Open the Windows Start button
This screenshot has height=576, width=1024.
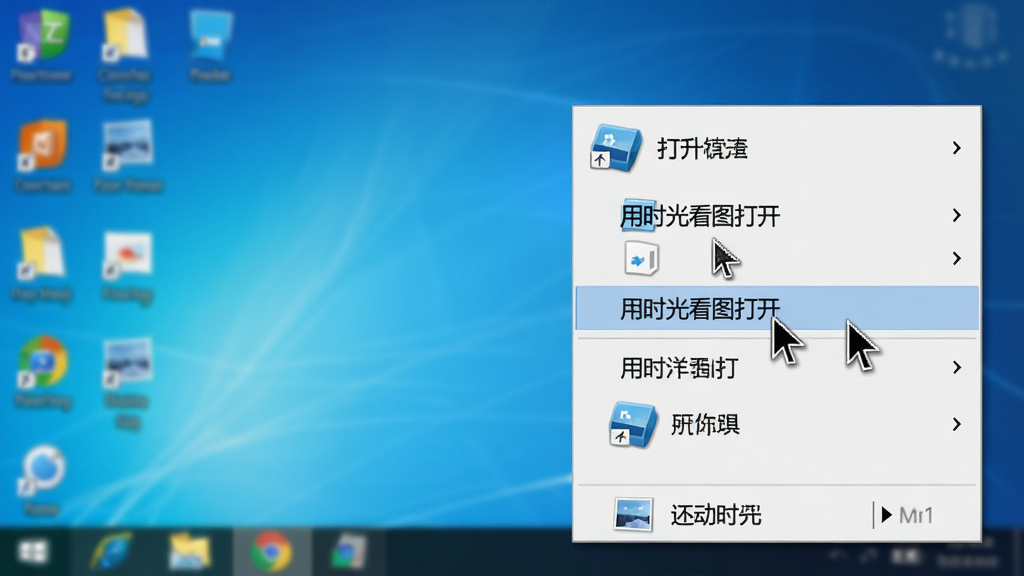(33, 552)
